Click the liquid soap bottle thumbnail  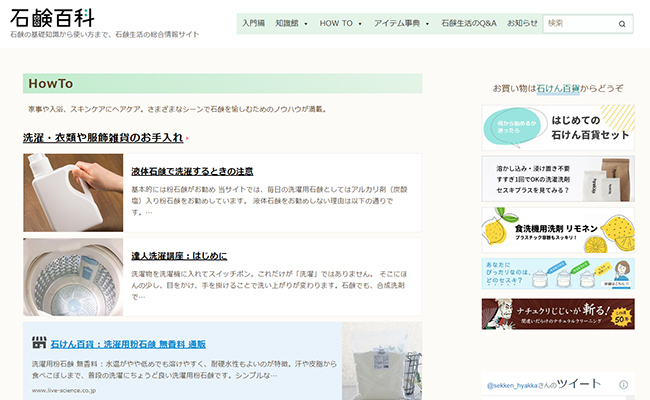click(73, 193)
